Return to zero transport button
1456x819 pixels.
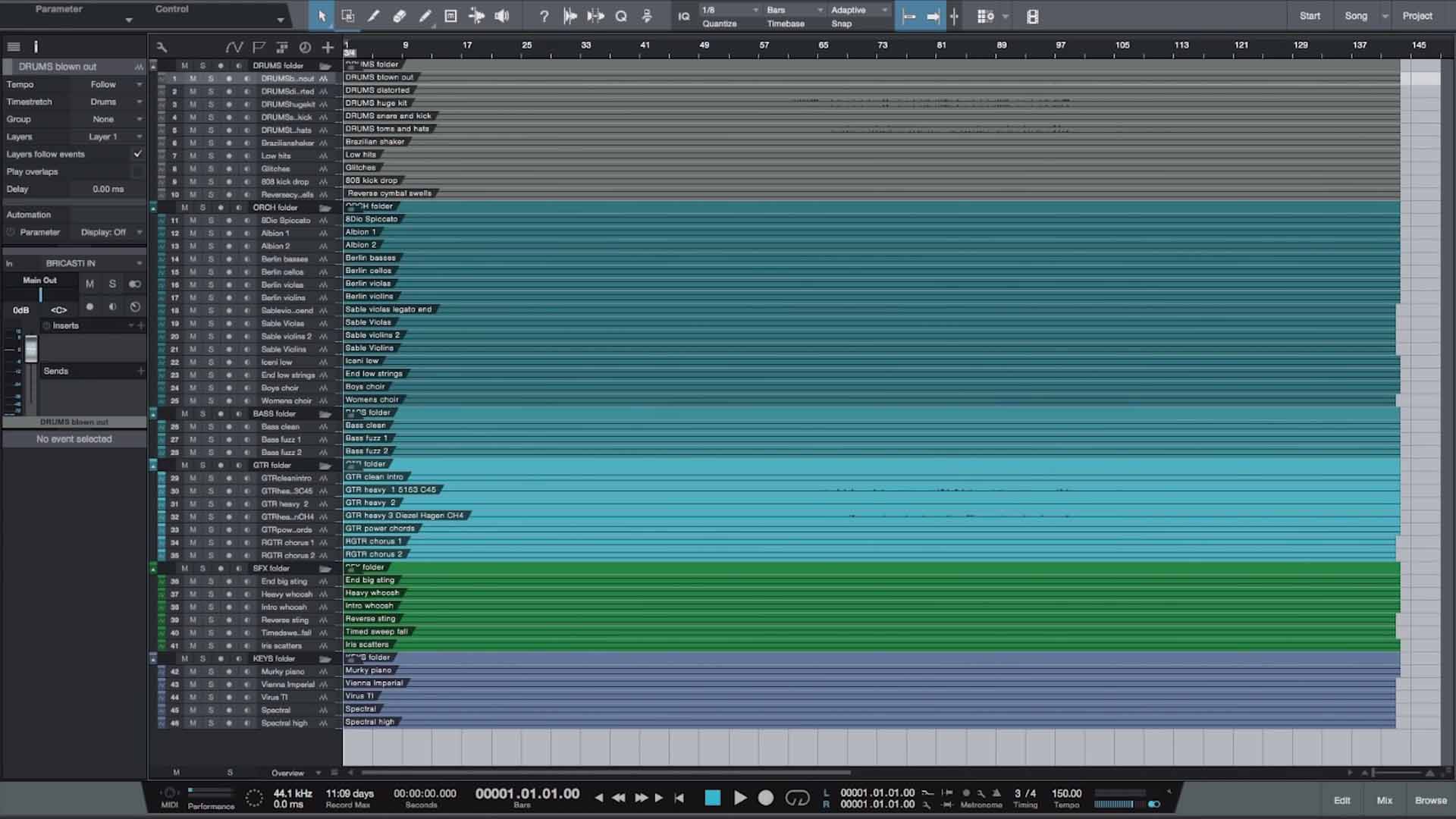click(x=679, y=798)
